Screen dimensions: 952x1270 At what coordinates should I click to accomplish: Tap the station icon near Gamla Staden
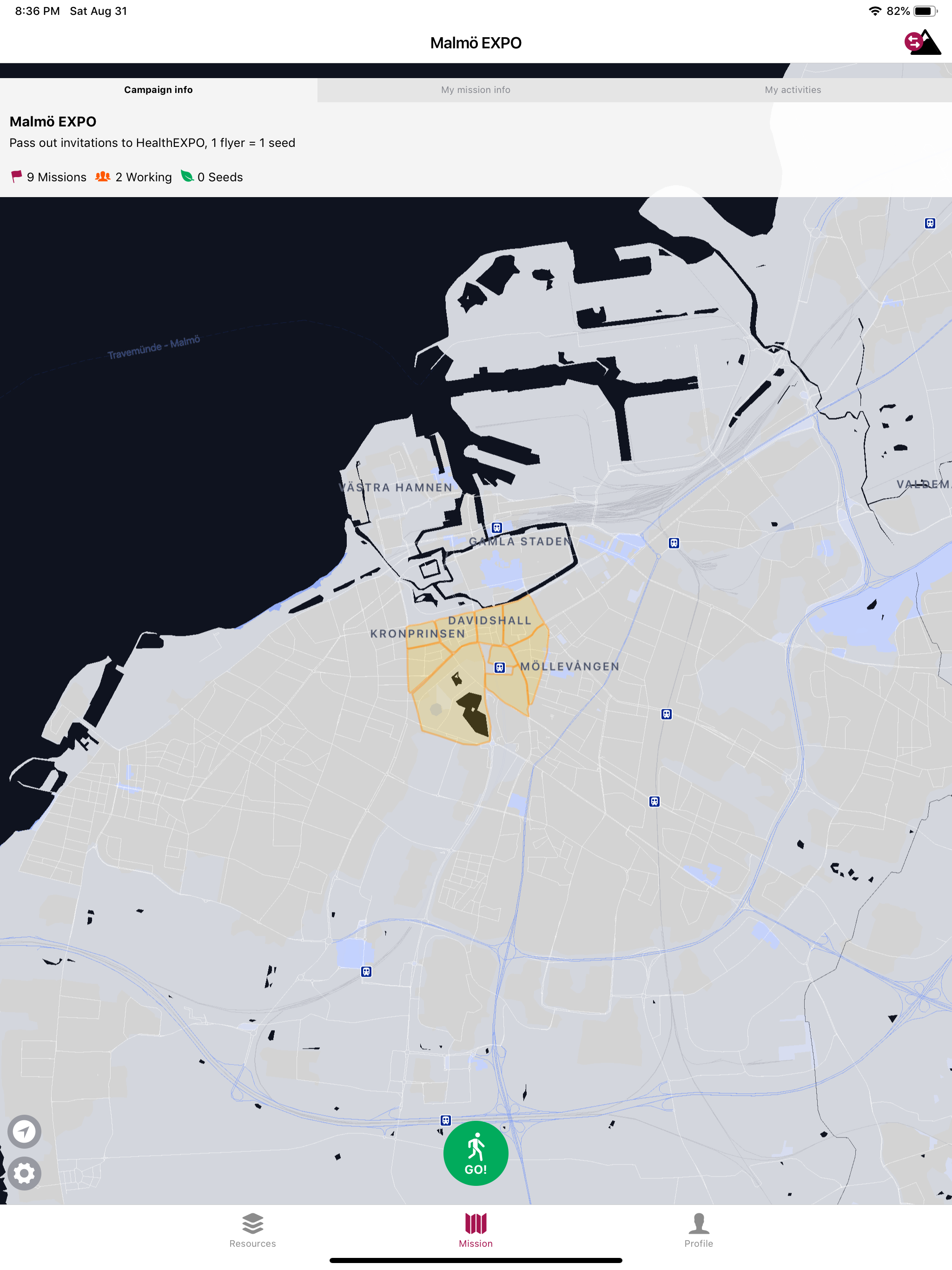(497, 528)
